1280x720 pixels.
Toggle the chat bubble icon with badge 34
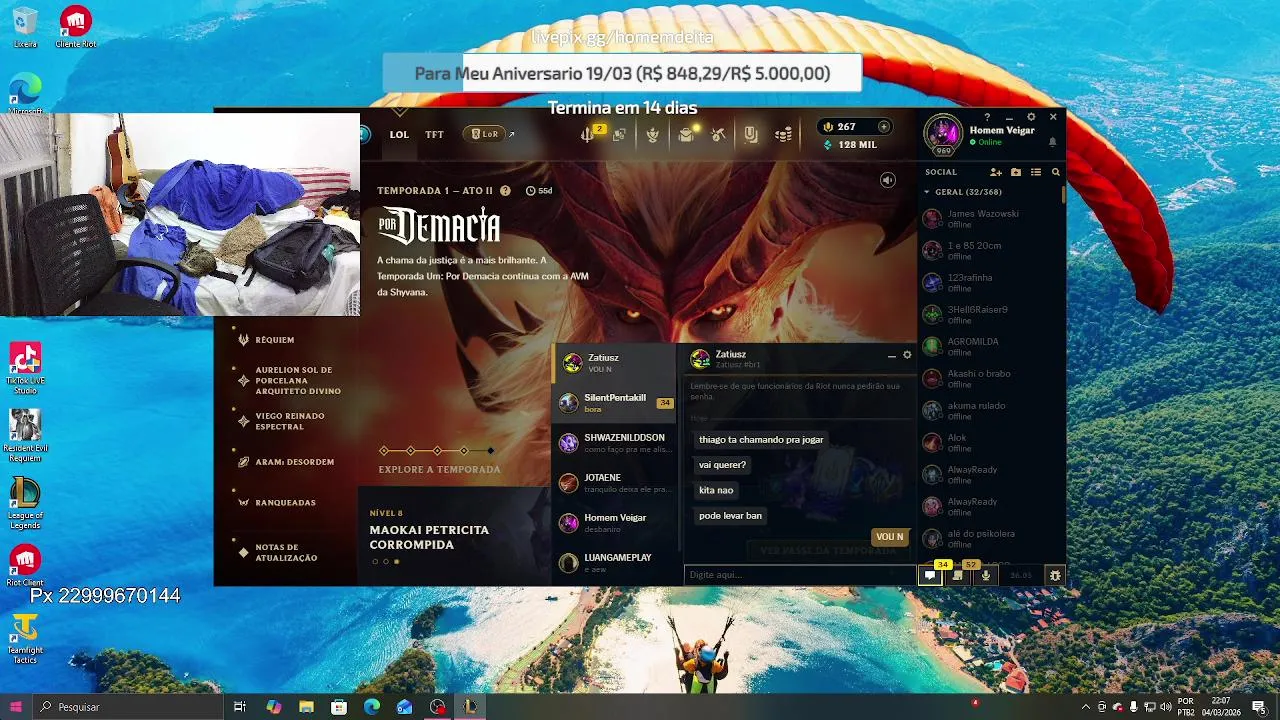pyautogui.click(x=930, y=575)
